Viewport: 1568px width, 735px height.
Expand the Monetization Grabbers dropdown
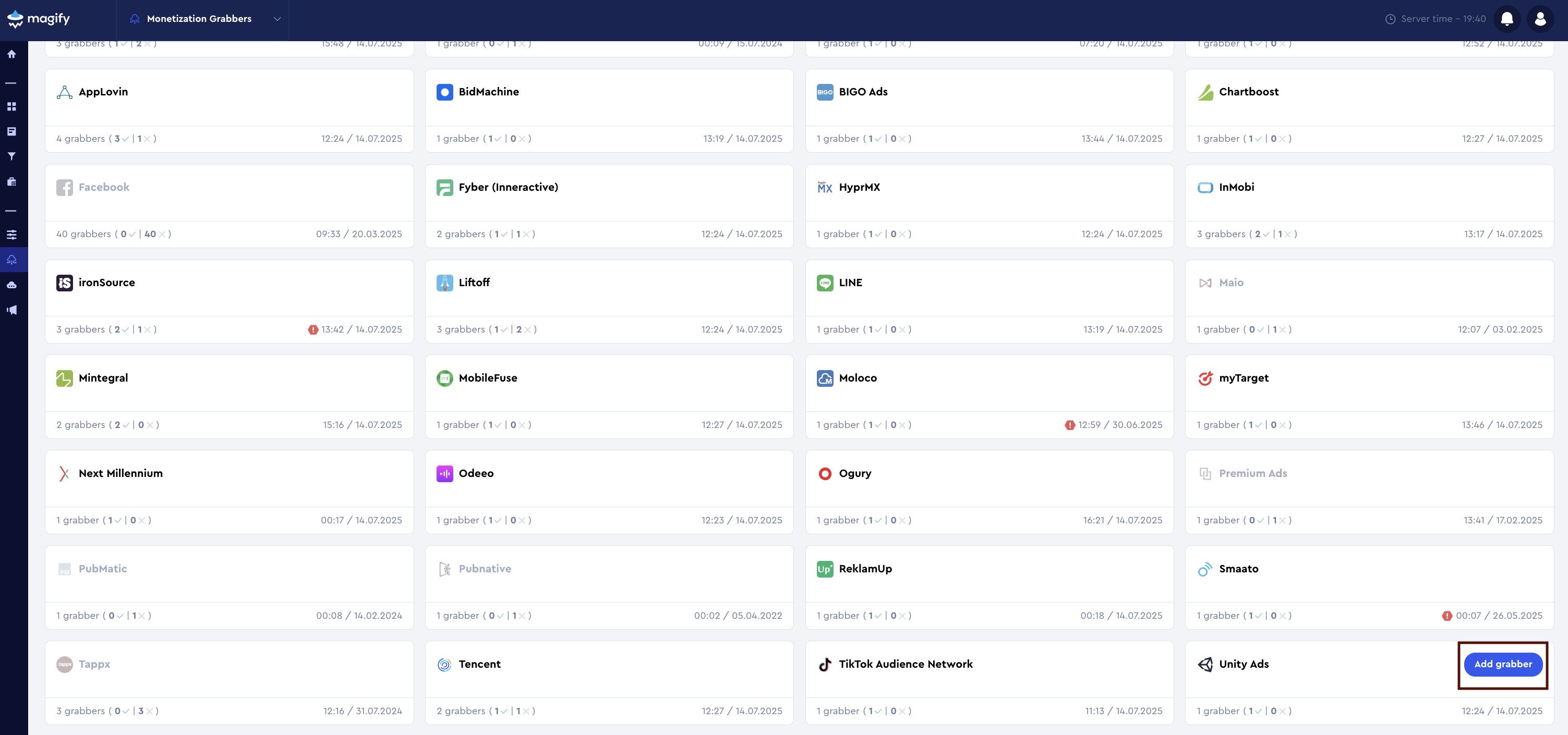277,19
